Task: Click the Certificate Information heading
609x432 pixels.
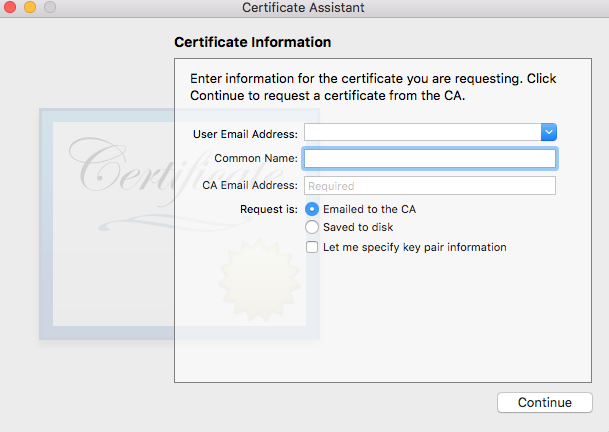Action: tap(252, 43)
